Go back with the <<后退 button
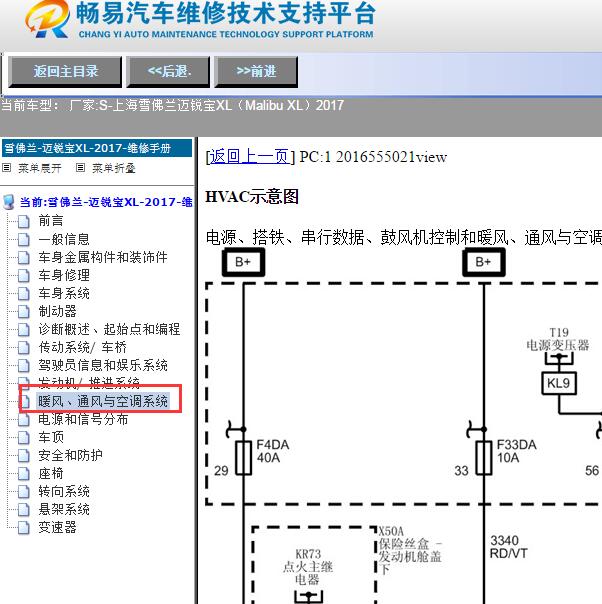 (169, 72)
